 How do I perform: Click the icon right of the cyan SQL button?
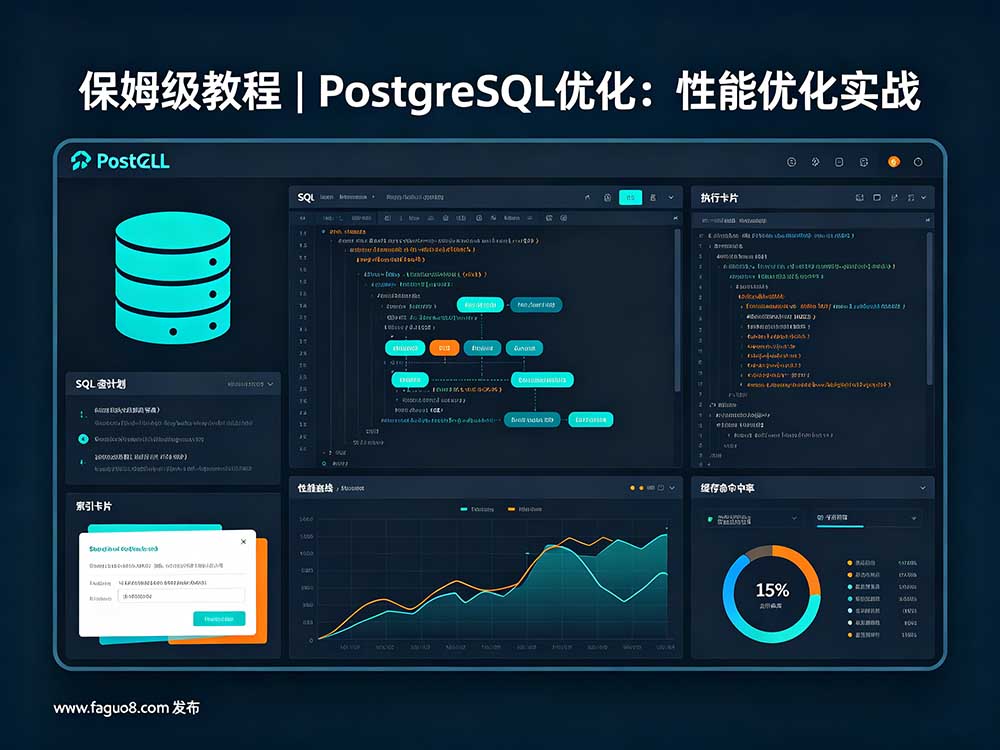[x=653, y=198]
